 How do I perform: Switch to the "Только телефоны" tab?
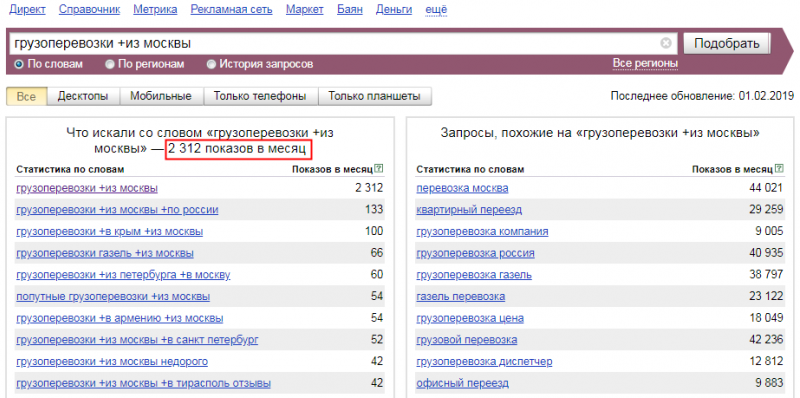tap(260, 96)
